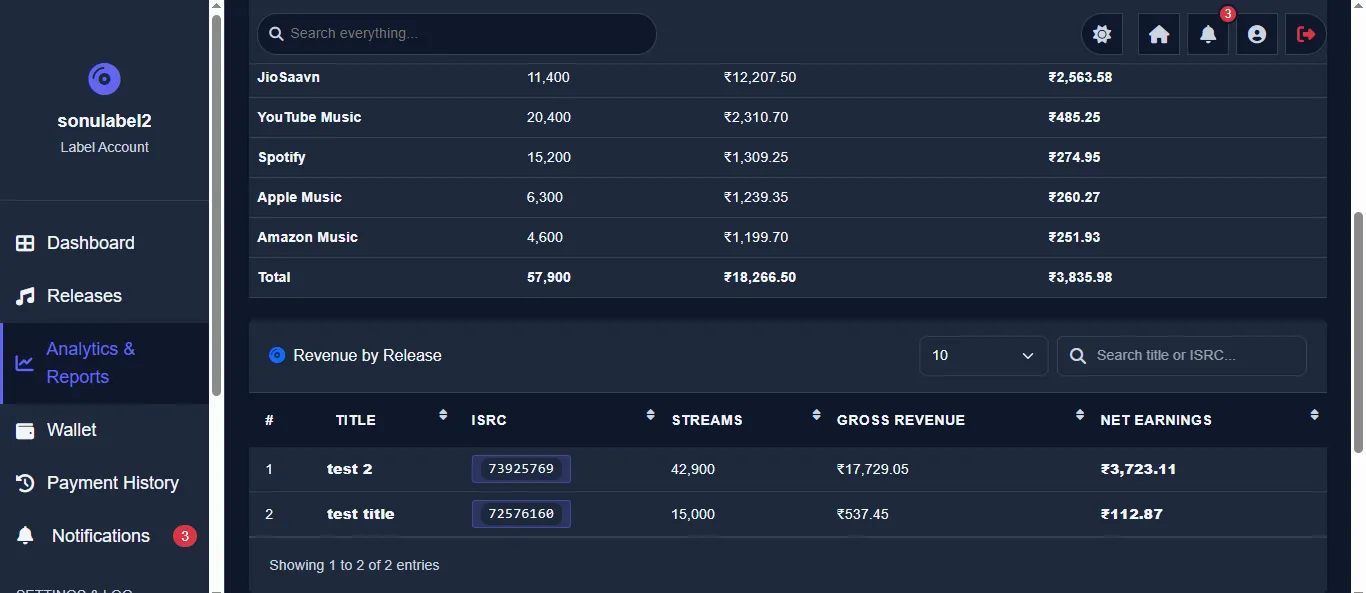
Task: Click the sidebar vertical scrollbar
Action: click(x=216, y=205)
